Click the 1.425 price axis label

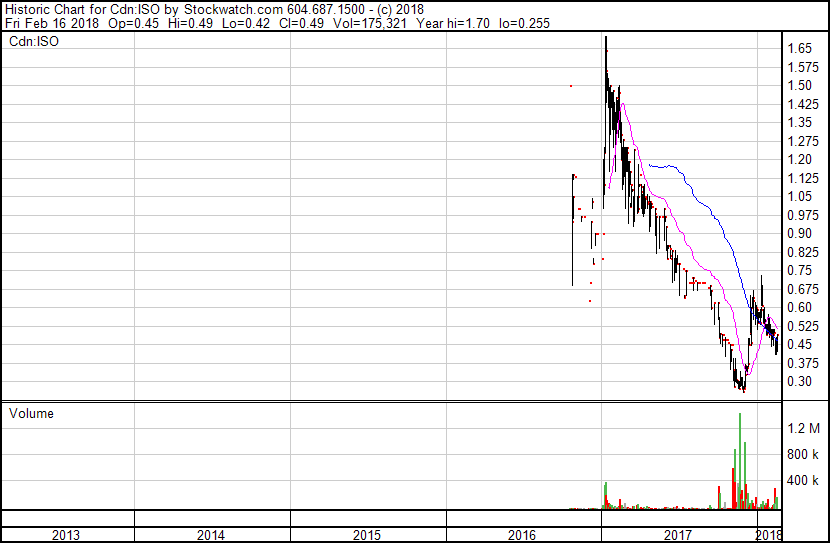click(x=803, y=104)
